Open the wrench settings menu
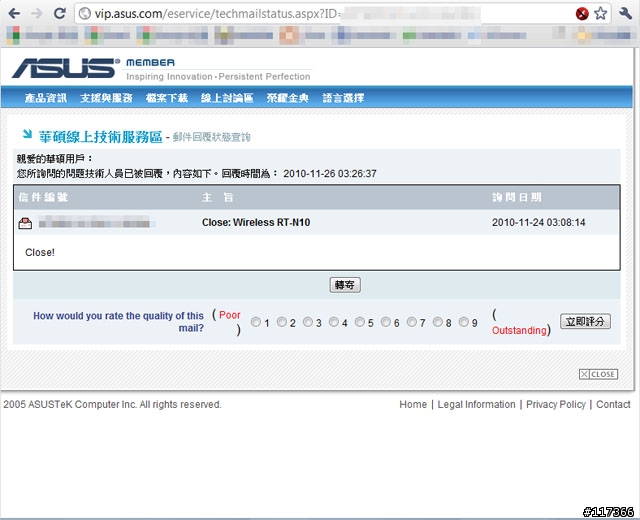 [x=625, y=13]
